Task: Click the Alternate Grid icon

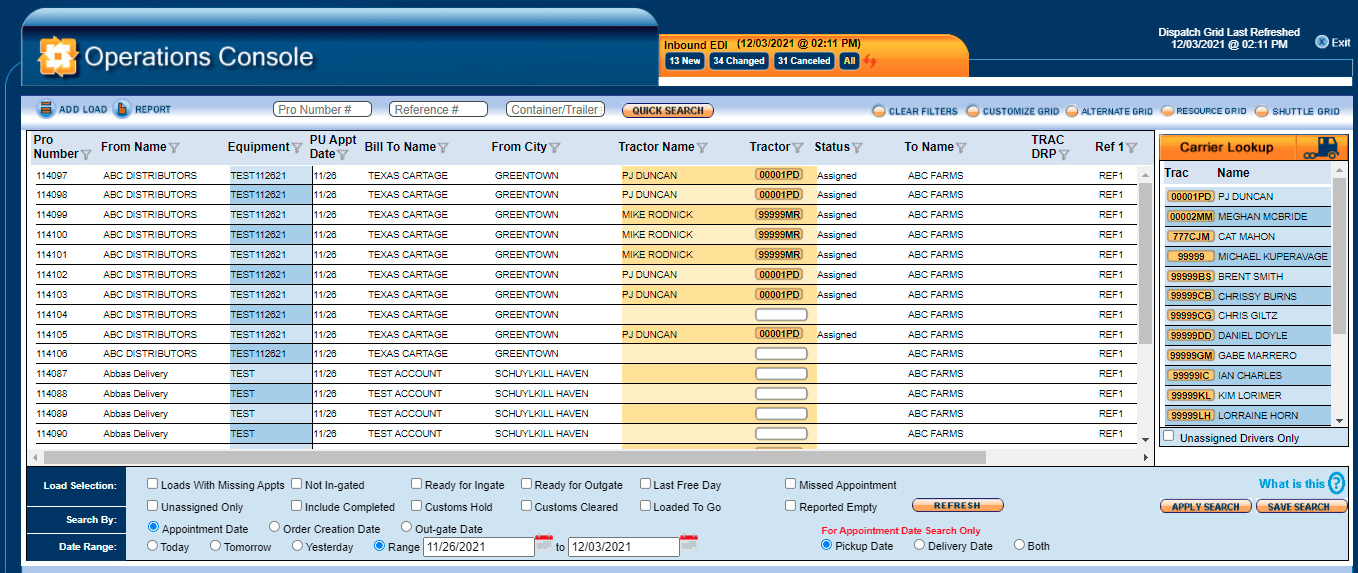Action: [1072, 111]
